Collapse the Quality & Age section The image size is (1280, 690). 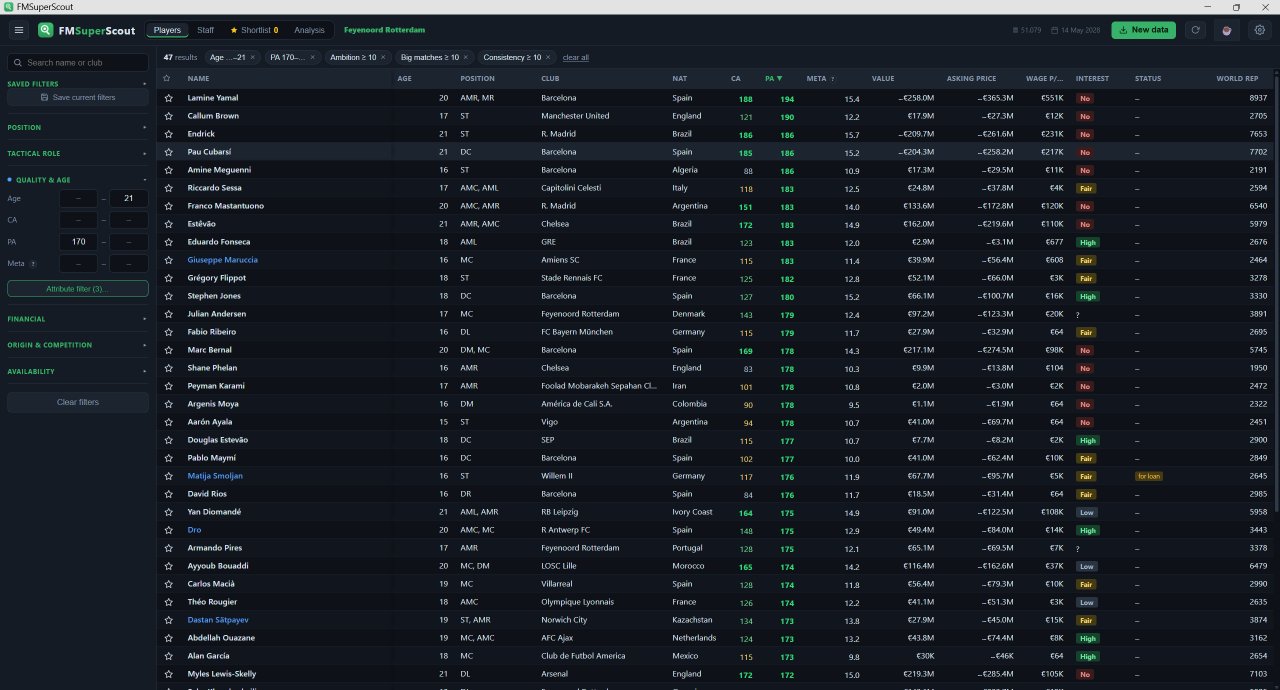click(x=77, y=180)
